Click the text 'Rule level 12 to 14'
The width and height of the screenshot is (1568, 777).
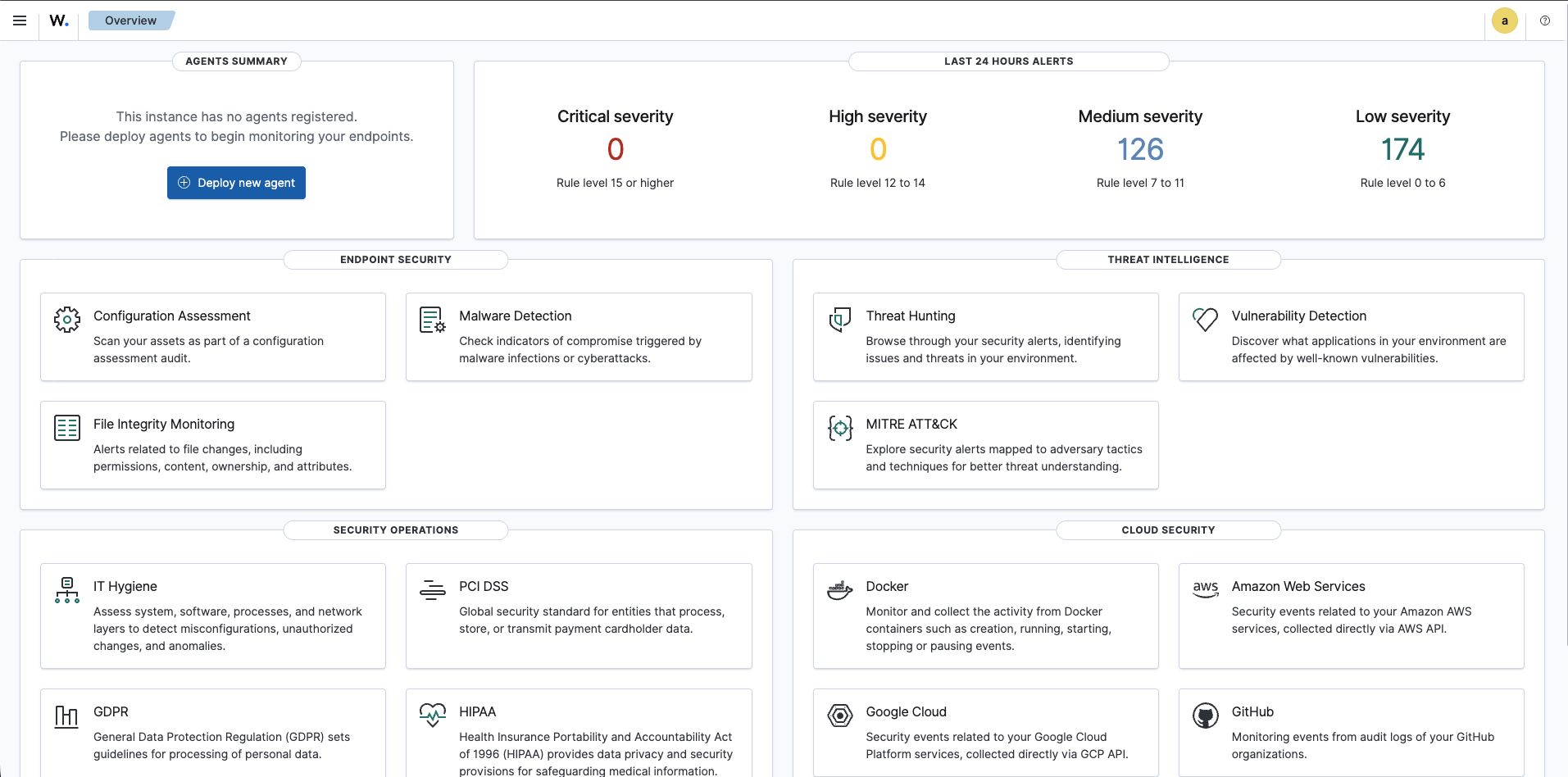(x=878, y=183)
